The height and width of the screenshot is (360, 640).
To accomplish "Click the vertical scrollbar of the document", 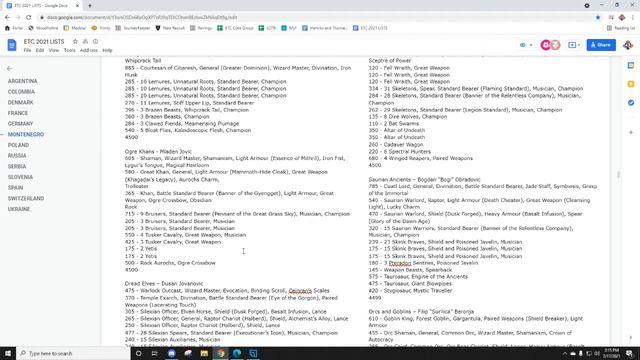I will tap(619, 174).
